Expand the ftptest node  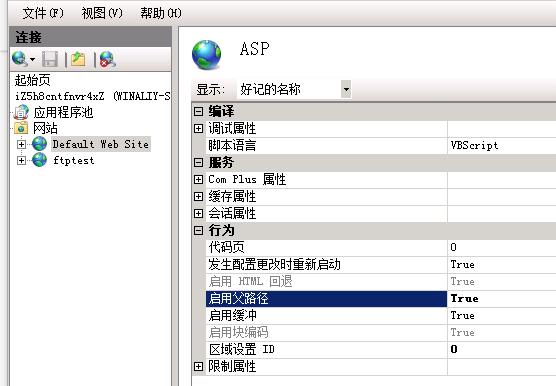(x=21, y=161)
